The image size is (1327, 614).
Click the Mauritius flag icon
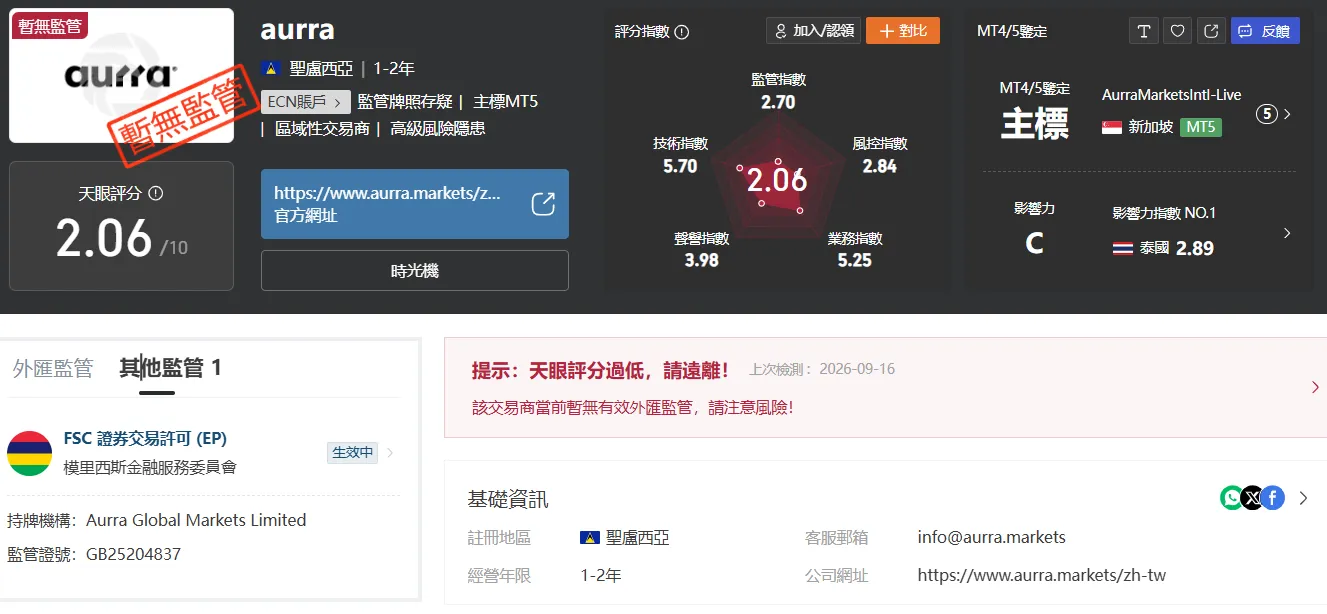pos(29,453)
